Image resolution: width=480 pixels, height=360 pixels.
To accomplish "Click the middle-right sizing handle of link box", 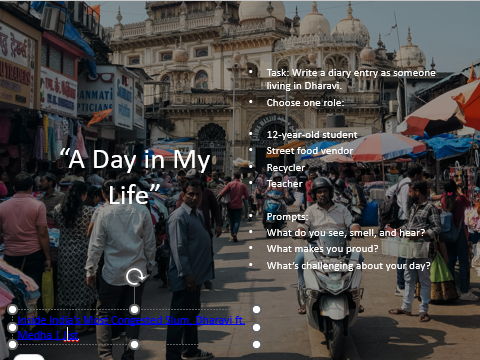I will pyautogui.click(x=256, y=327).
